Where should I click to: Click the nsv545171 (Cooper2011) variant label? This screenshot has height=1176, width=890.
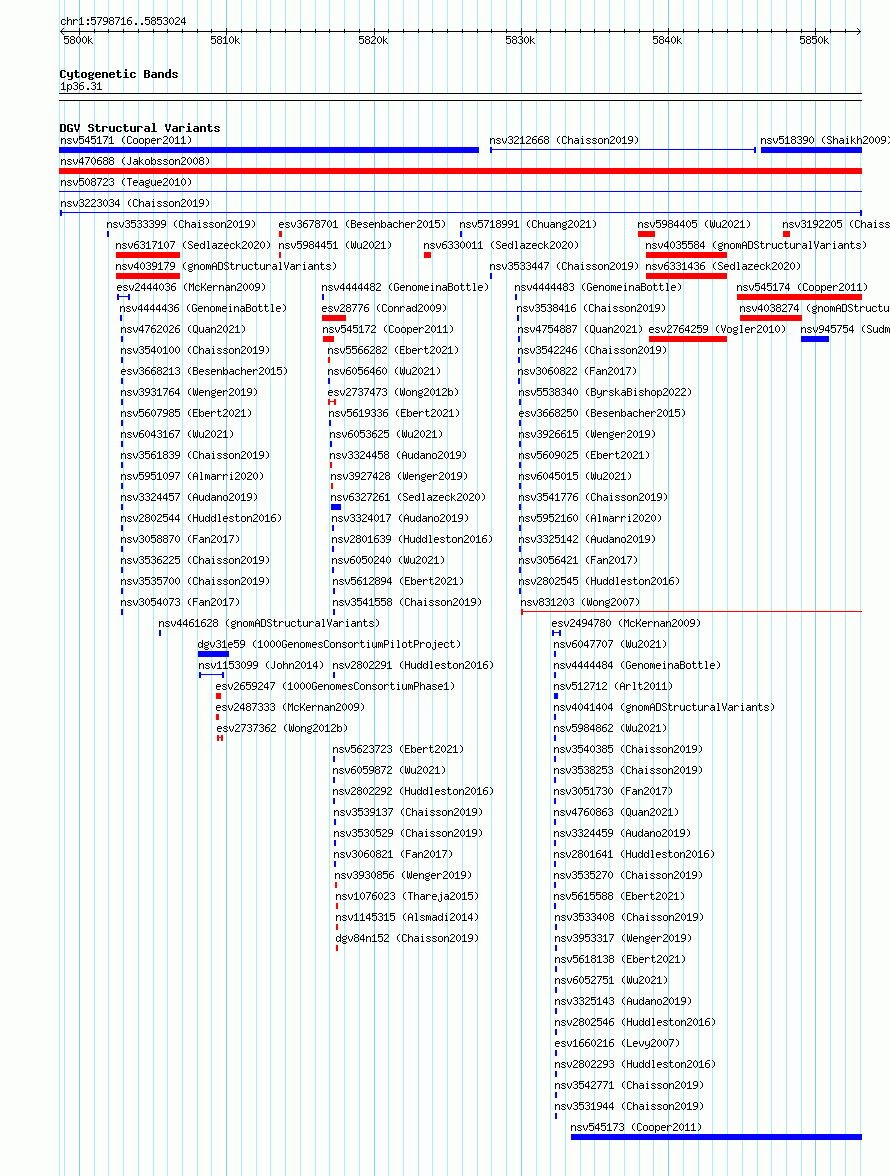pyautogui.click(x=126, y=140)
